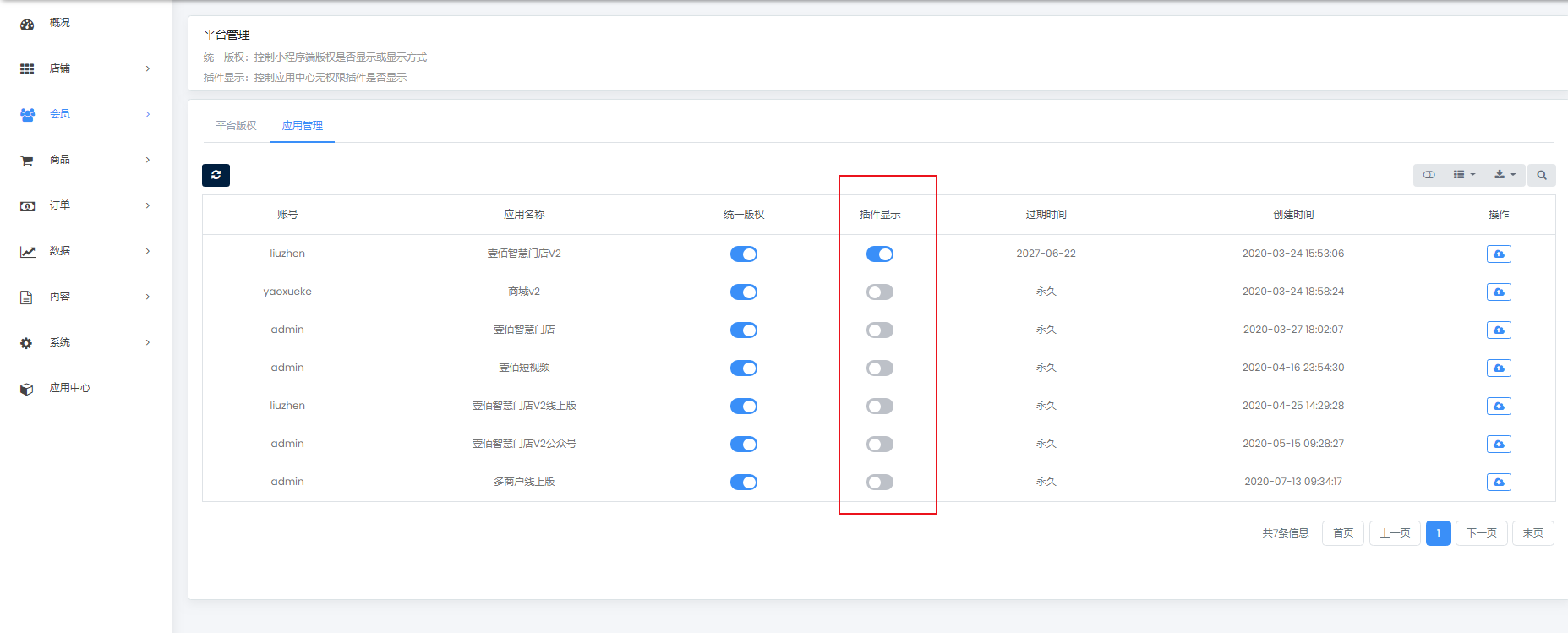The height and width of the screenshot is (633, 1568).
Task: Disable 插件显示 for 壹佰智慧门店V2
Action: (x=879, y=254)
